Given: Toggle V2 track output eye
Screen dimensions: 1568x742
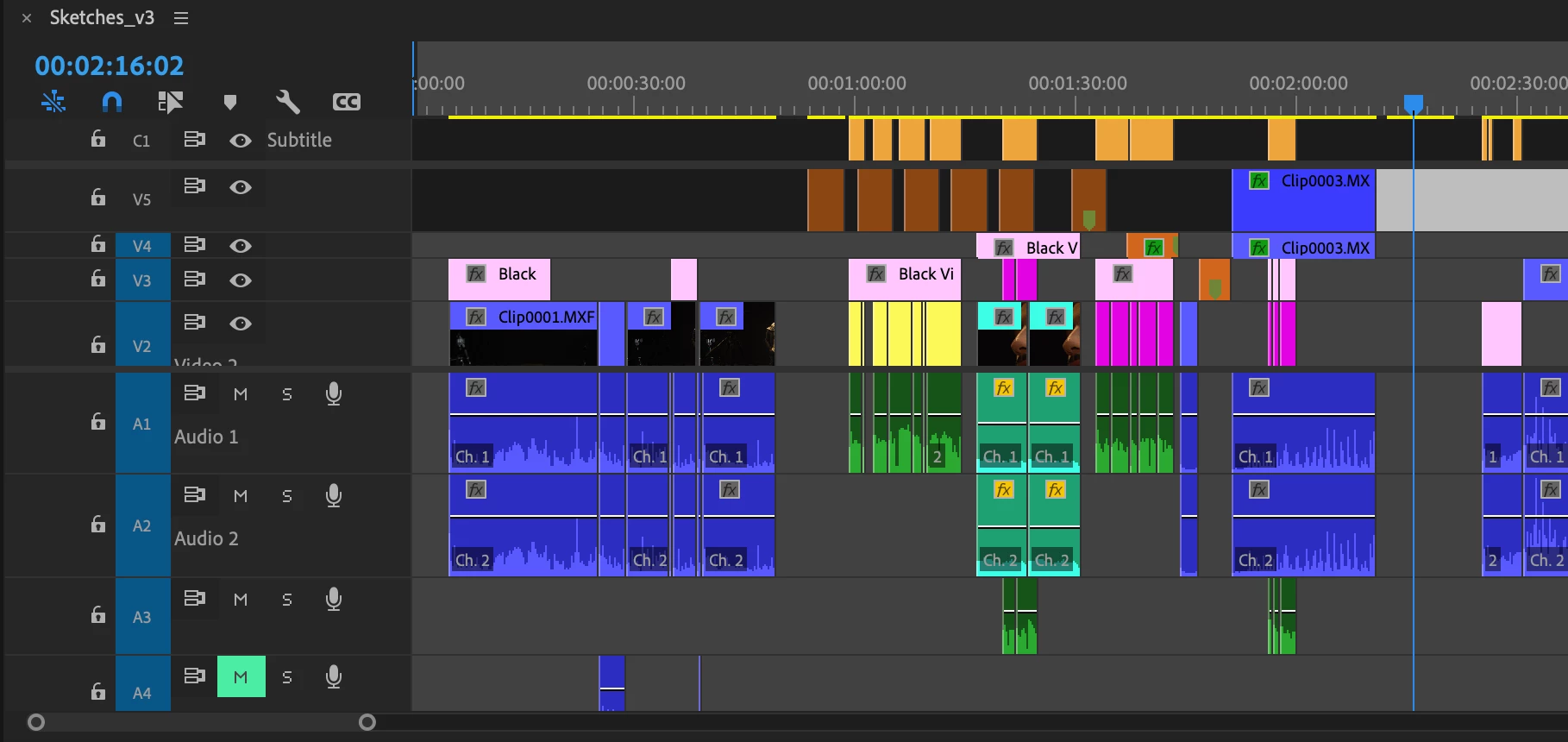Looking at the screenshot, I should click(241, 324).
